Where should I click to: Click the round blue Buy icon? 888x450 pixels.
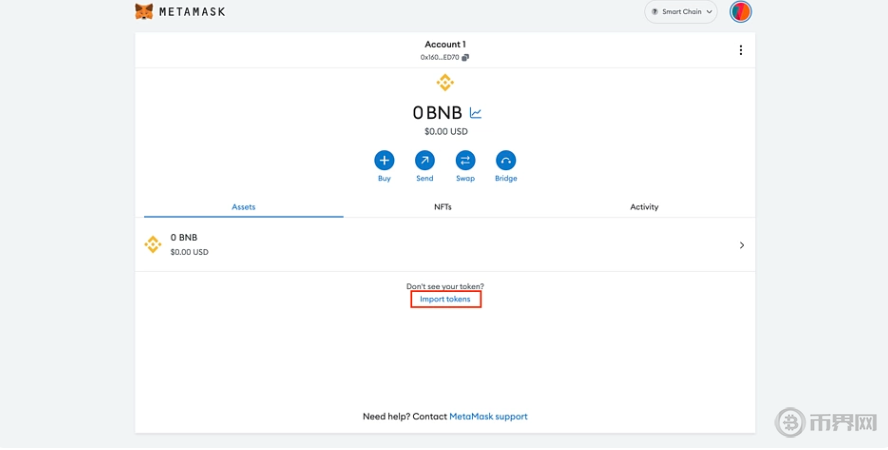pos(384,160)
